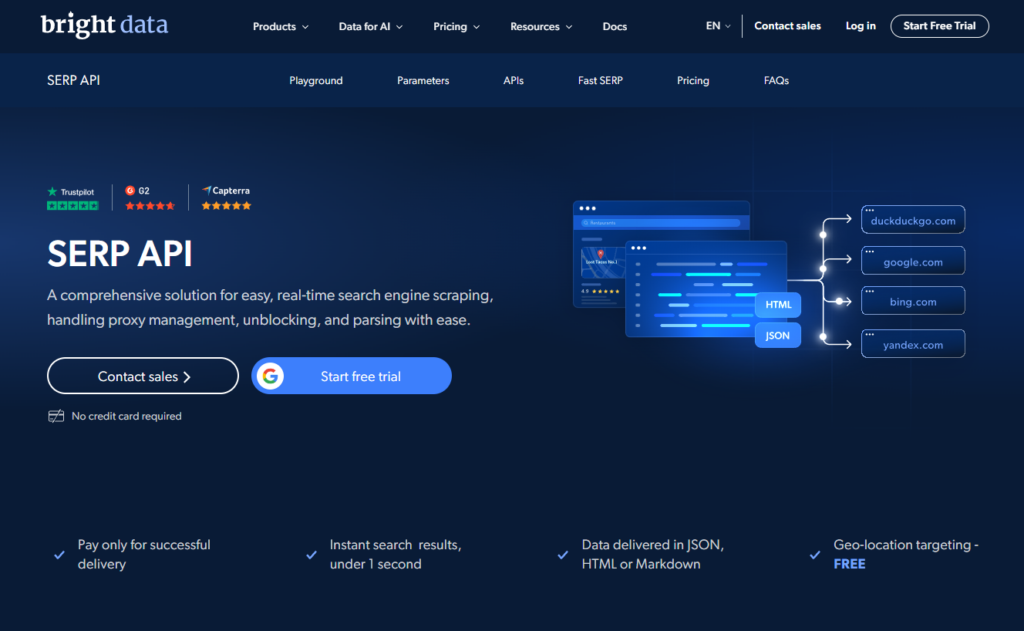Click the checkmark beside Instant search results
The height and width of the screenshot is (631, 1024).
pos(312,555)
